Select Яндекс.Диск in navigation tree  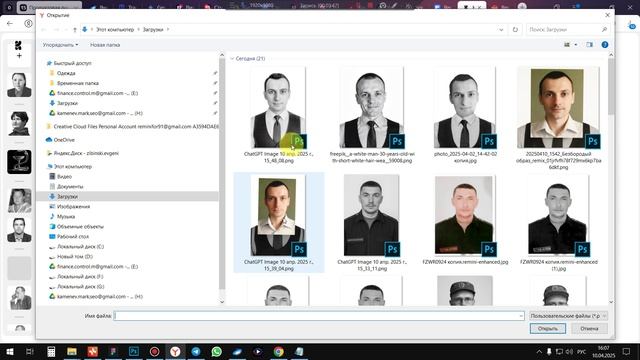86,153
